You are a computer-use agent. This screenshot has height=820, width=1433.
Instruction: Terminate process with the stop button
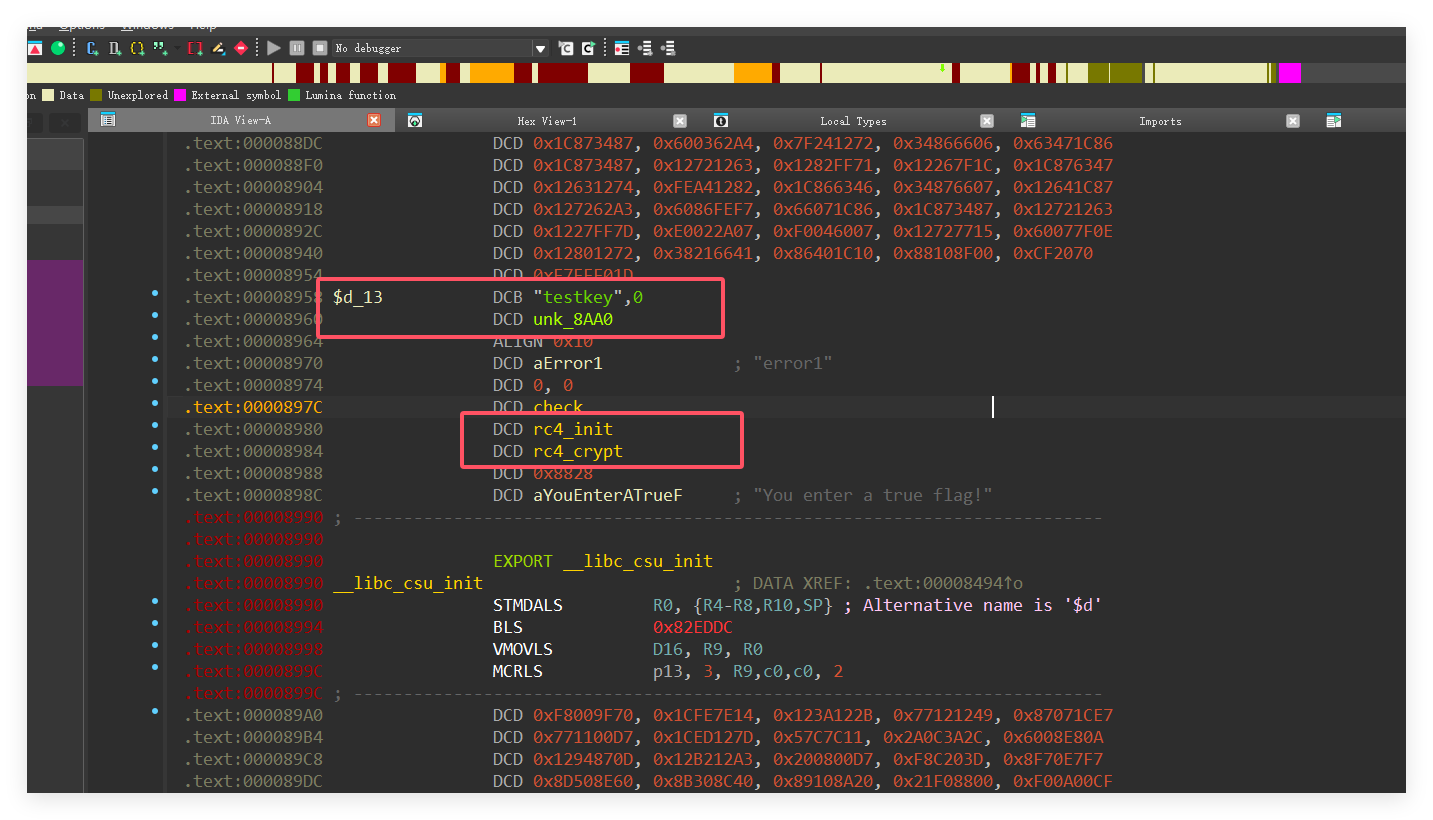pos(320,48)
